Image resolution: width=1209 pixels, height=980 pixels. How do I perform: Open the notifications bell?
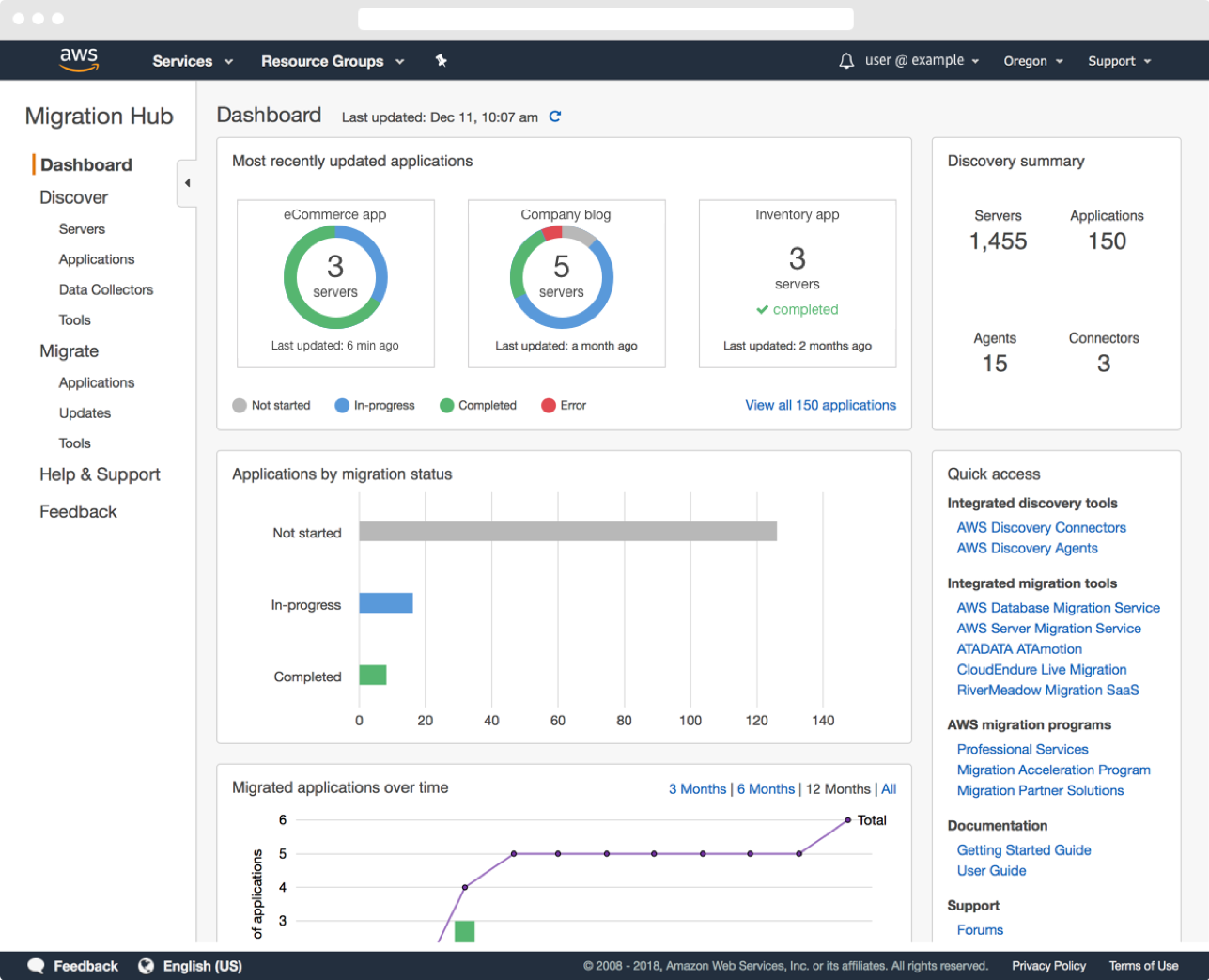pos(845,61)
